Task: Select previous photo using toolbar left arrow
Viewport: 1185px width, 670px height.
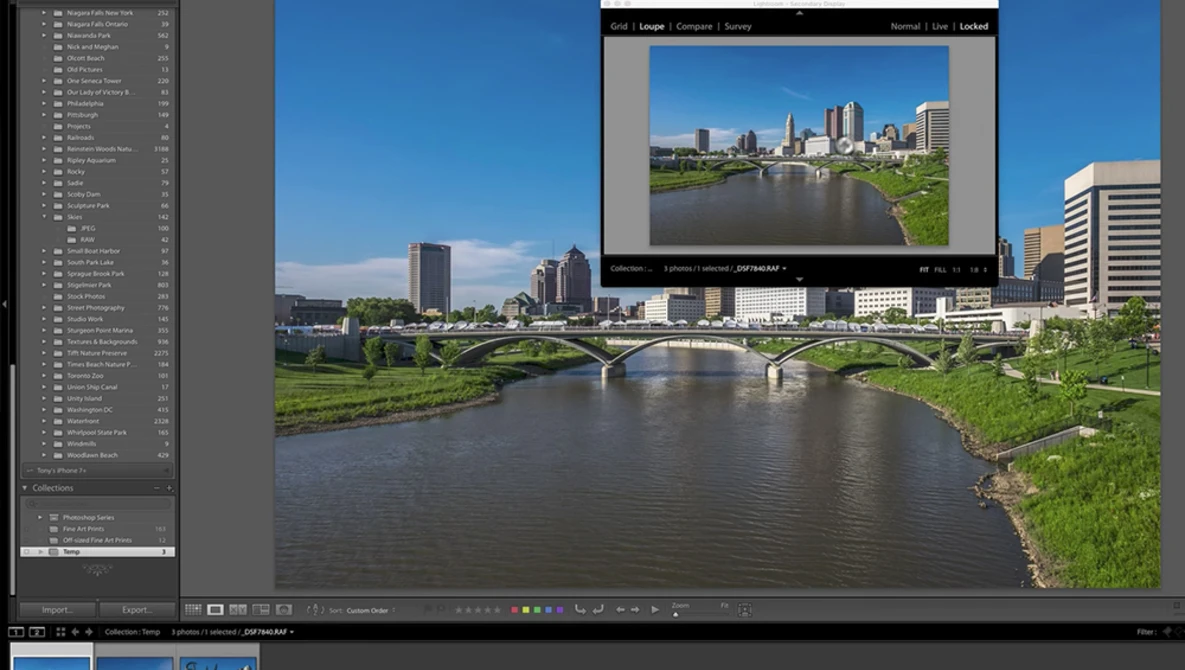Action: [x=620, y=610]
